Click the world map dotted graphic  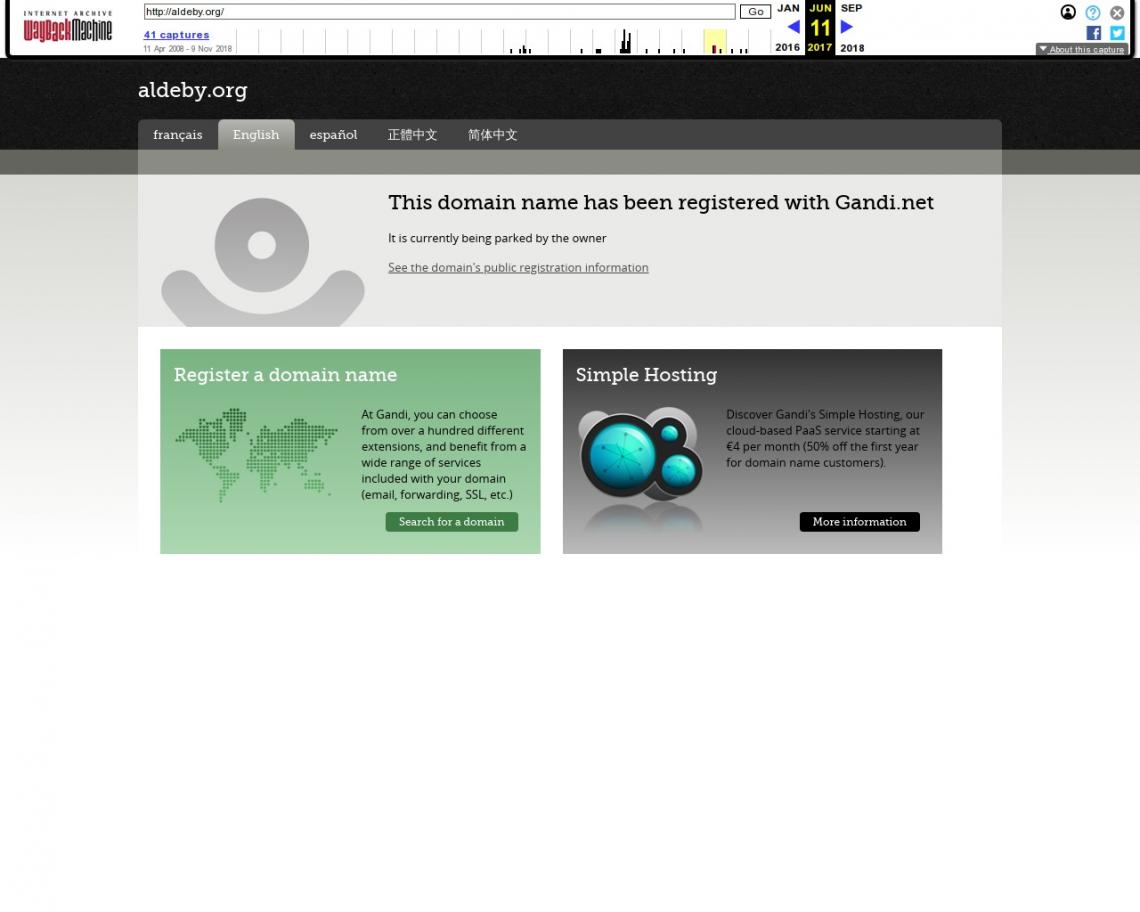(256, 455)
